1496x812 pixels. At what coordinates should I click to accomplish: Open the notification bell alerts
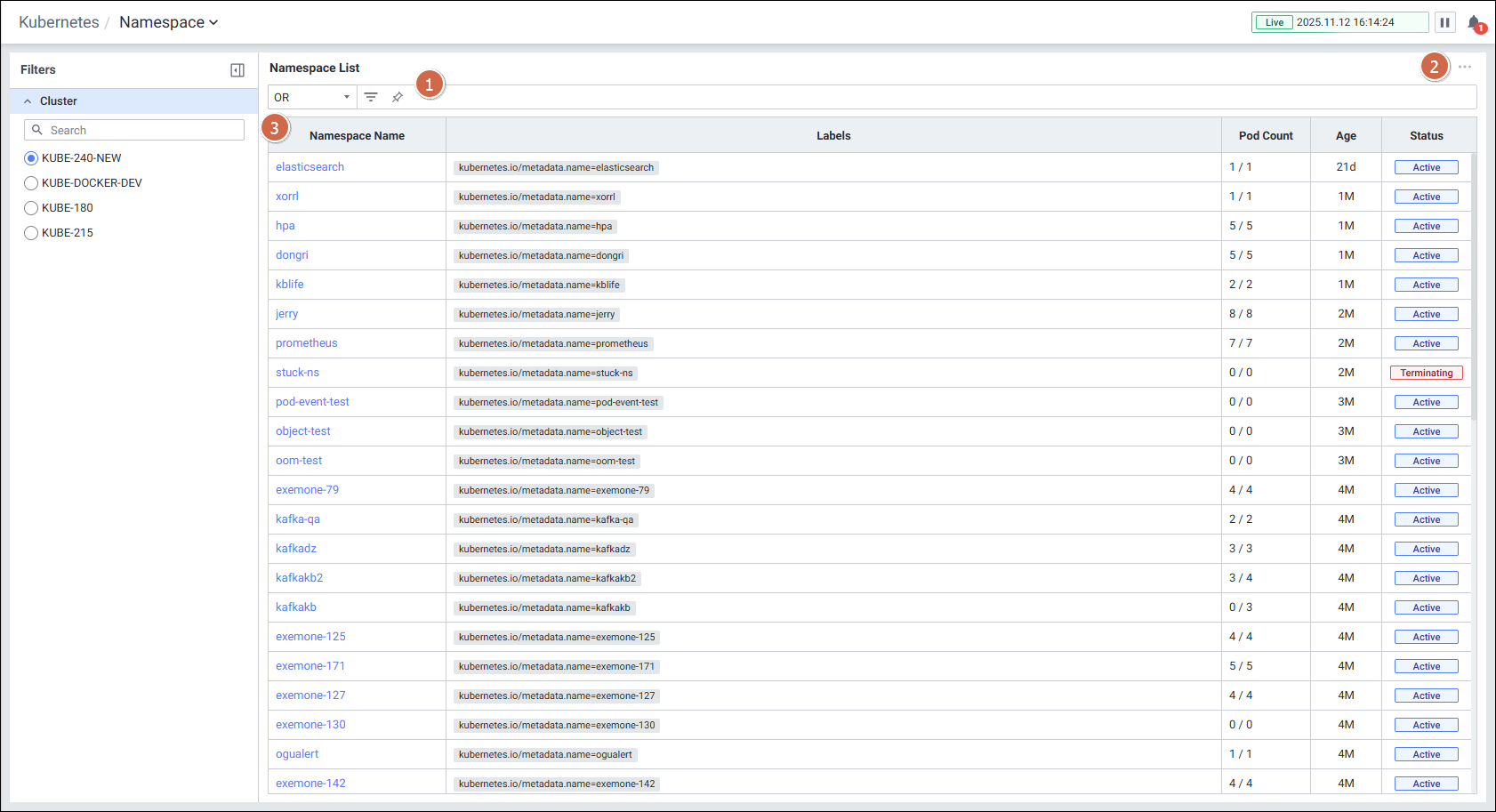click(1474, 23)
